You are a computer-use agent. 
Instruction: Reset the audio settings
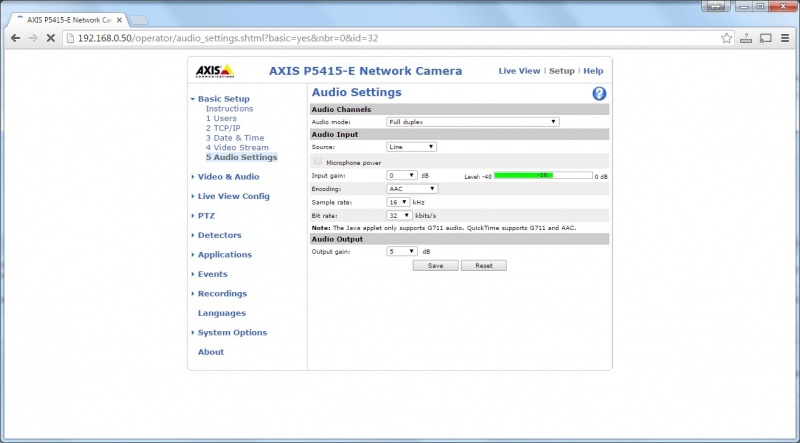tap(484, 265)
